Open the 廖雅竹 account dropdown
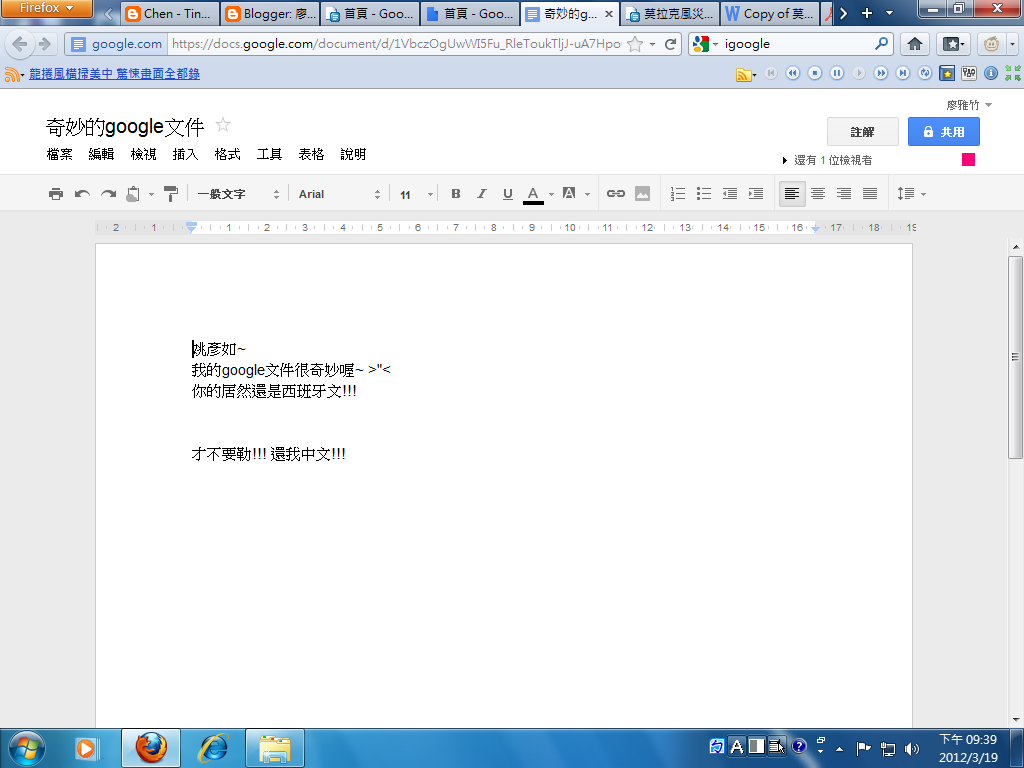 click(969, 105)
